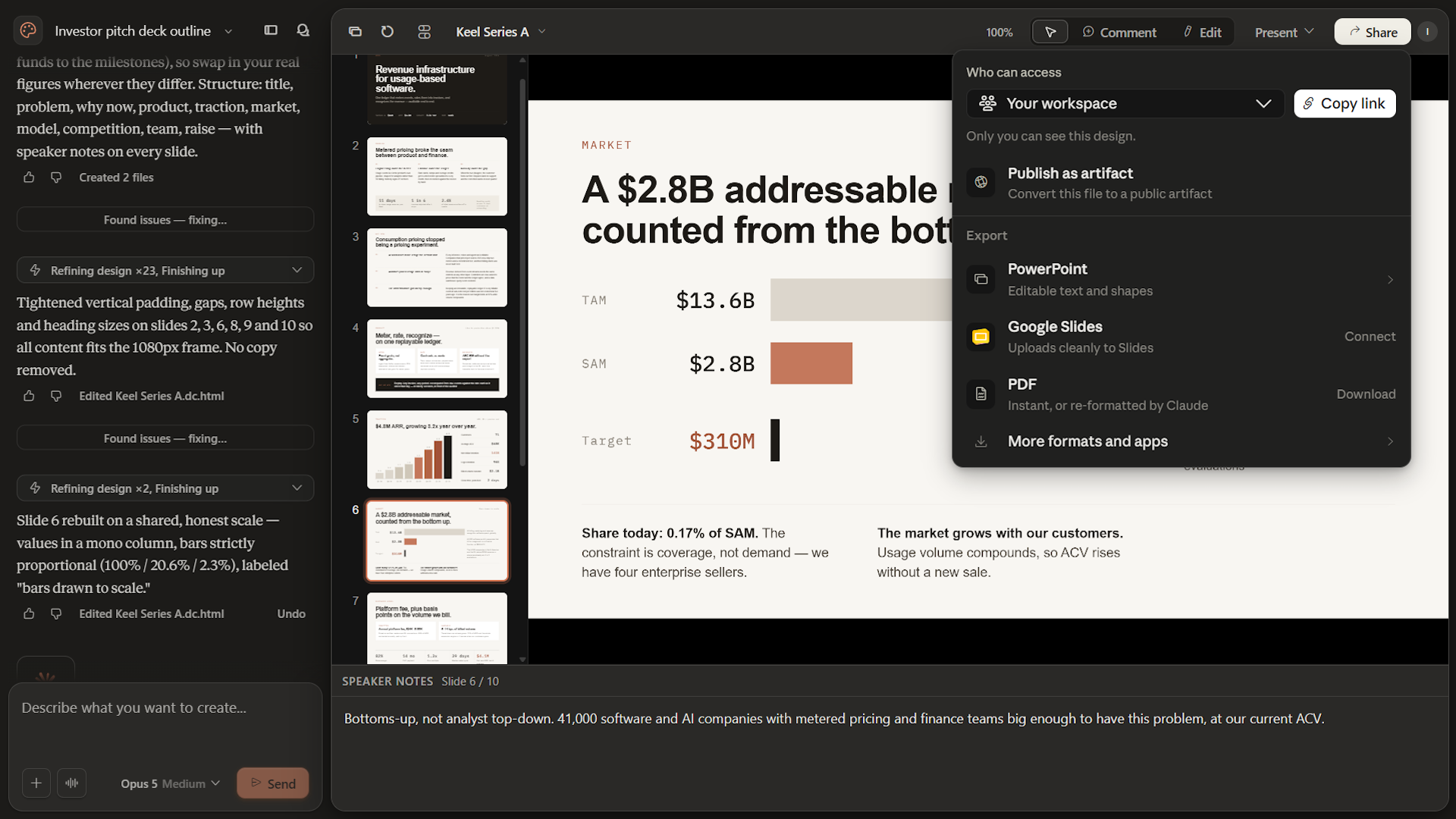Open the chat history icon

pyautogui.click(x=303, y=30)
